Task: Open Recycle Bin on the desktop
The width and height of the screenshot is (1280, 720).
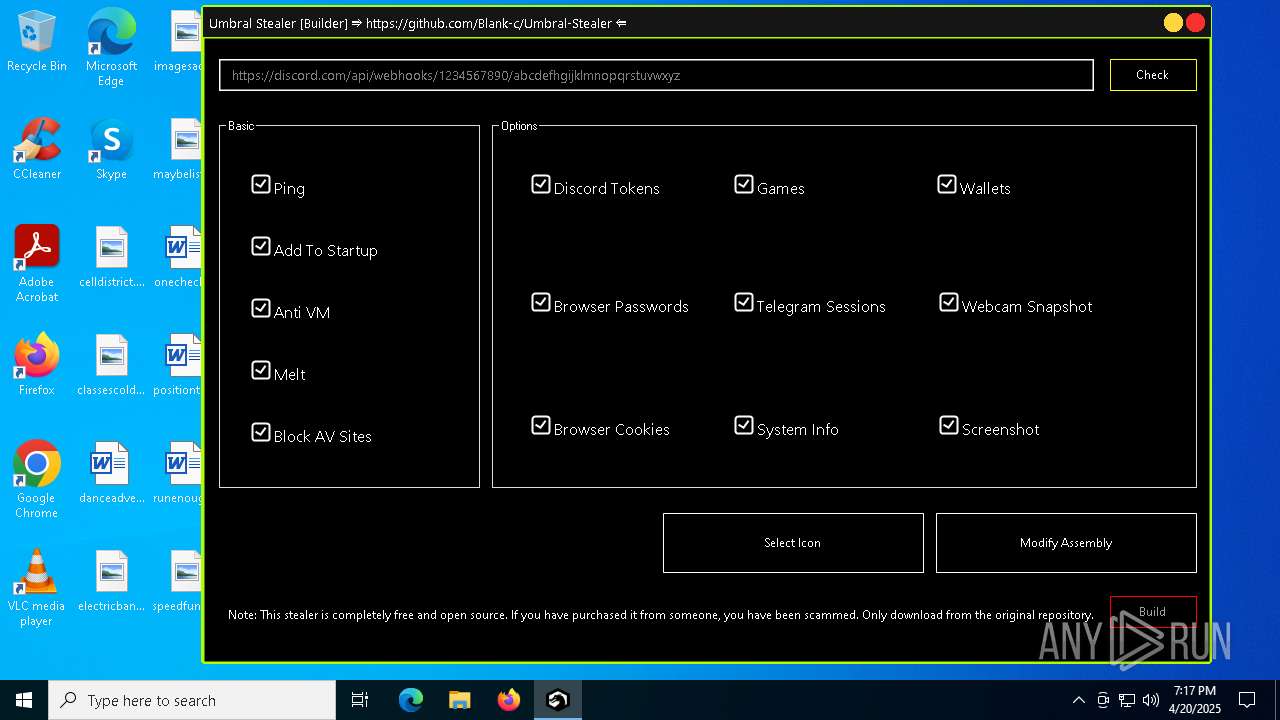Action: point(37,41)
